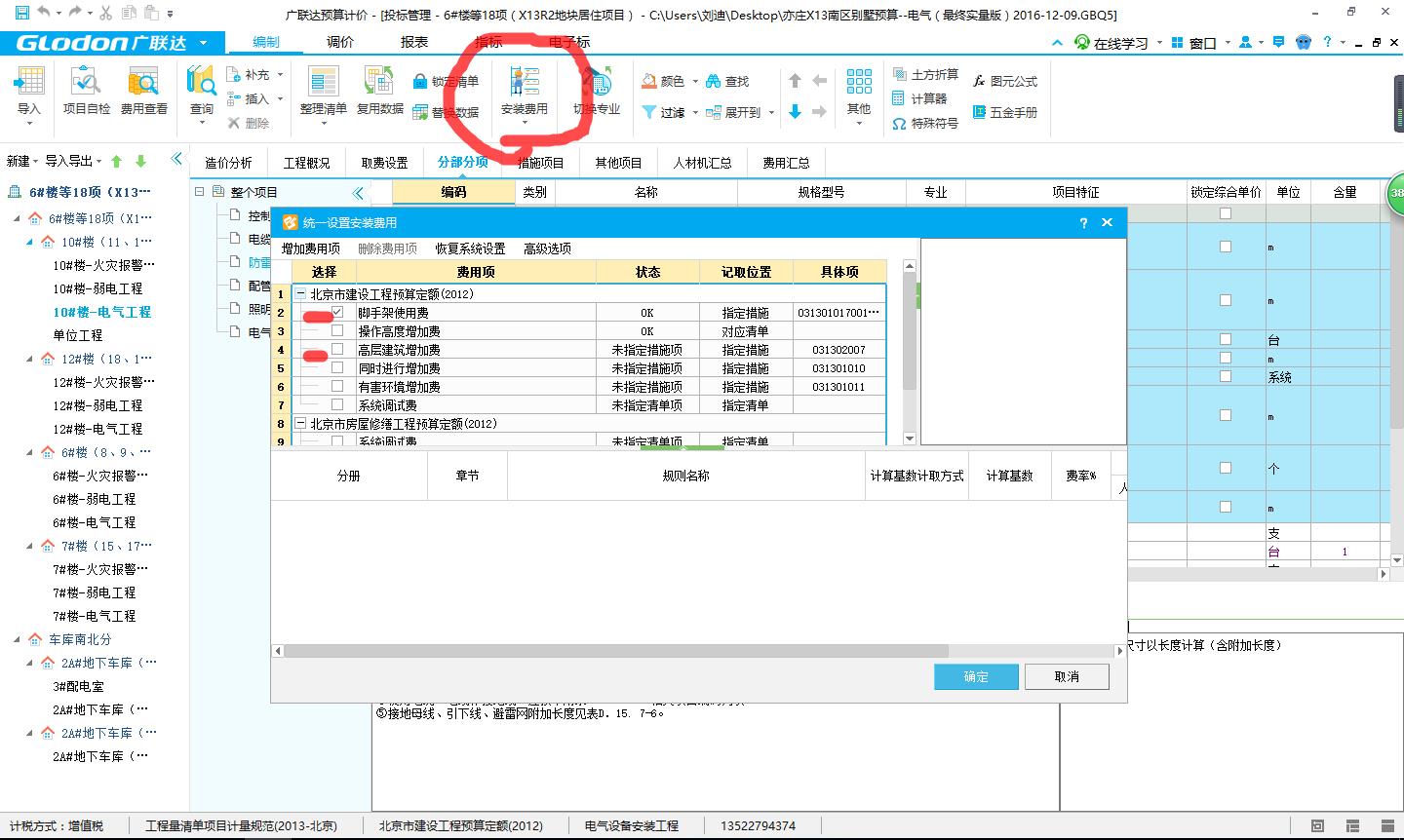Click help question mark in dialog title

1083,223
